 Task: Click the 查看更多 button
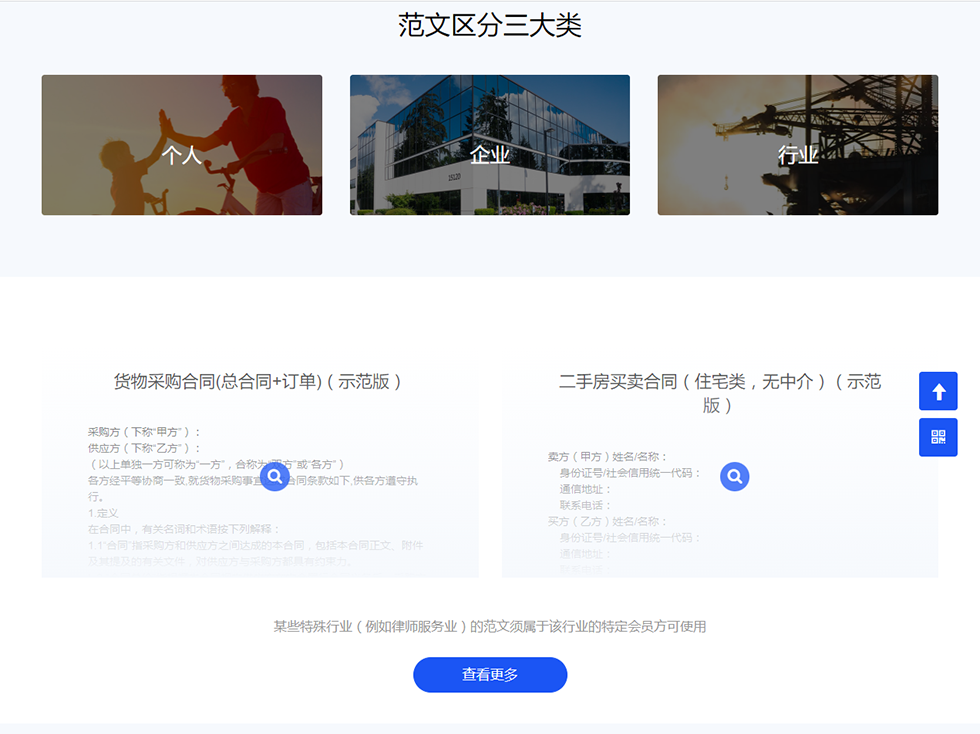click(x=490, y=675)
